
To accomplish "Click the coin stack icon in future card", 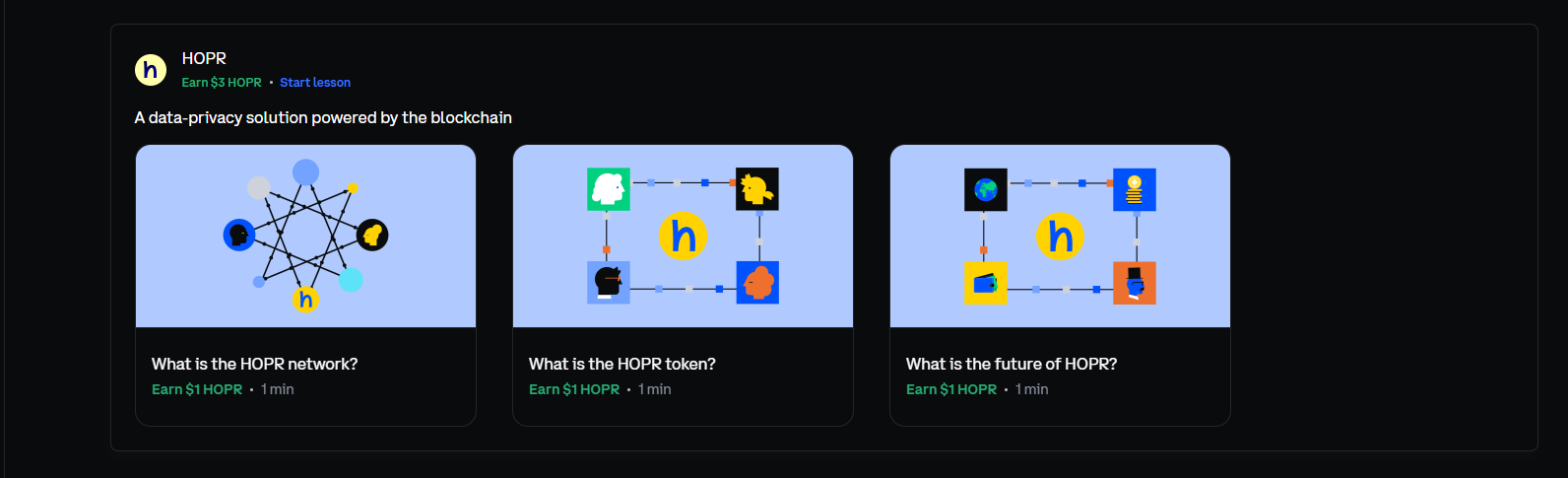I will (1135, 189).
